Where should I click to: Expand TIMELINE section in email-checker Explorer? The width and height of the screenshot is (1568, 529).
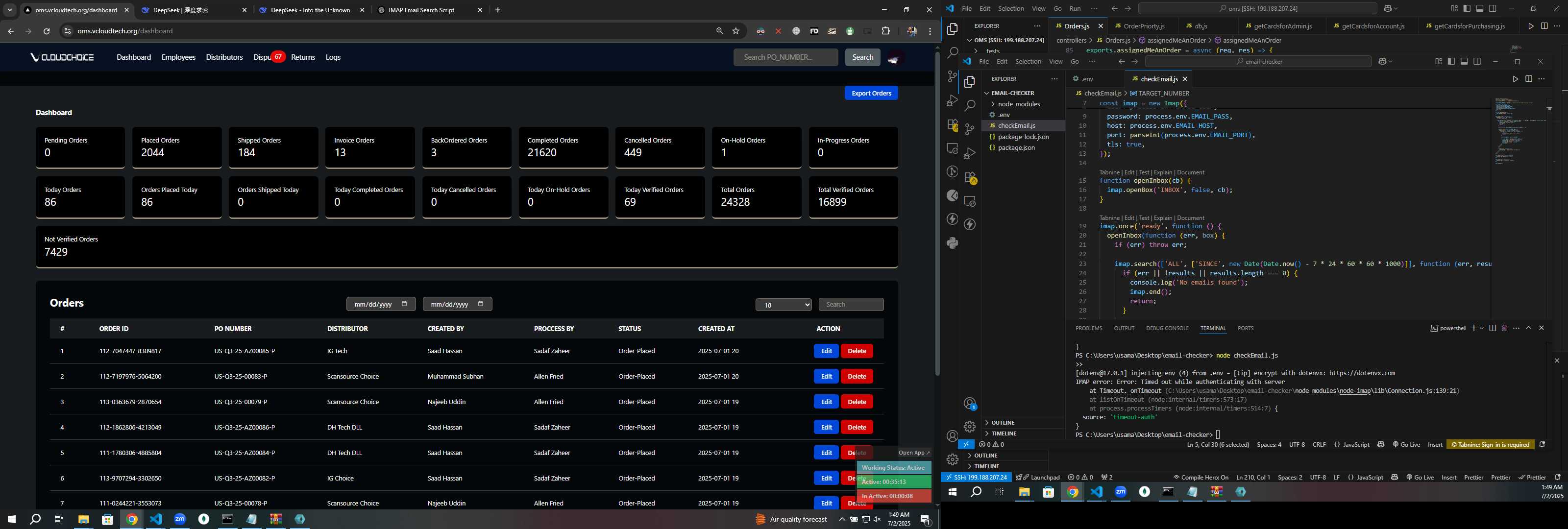pos(1004,433)
